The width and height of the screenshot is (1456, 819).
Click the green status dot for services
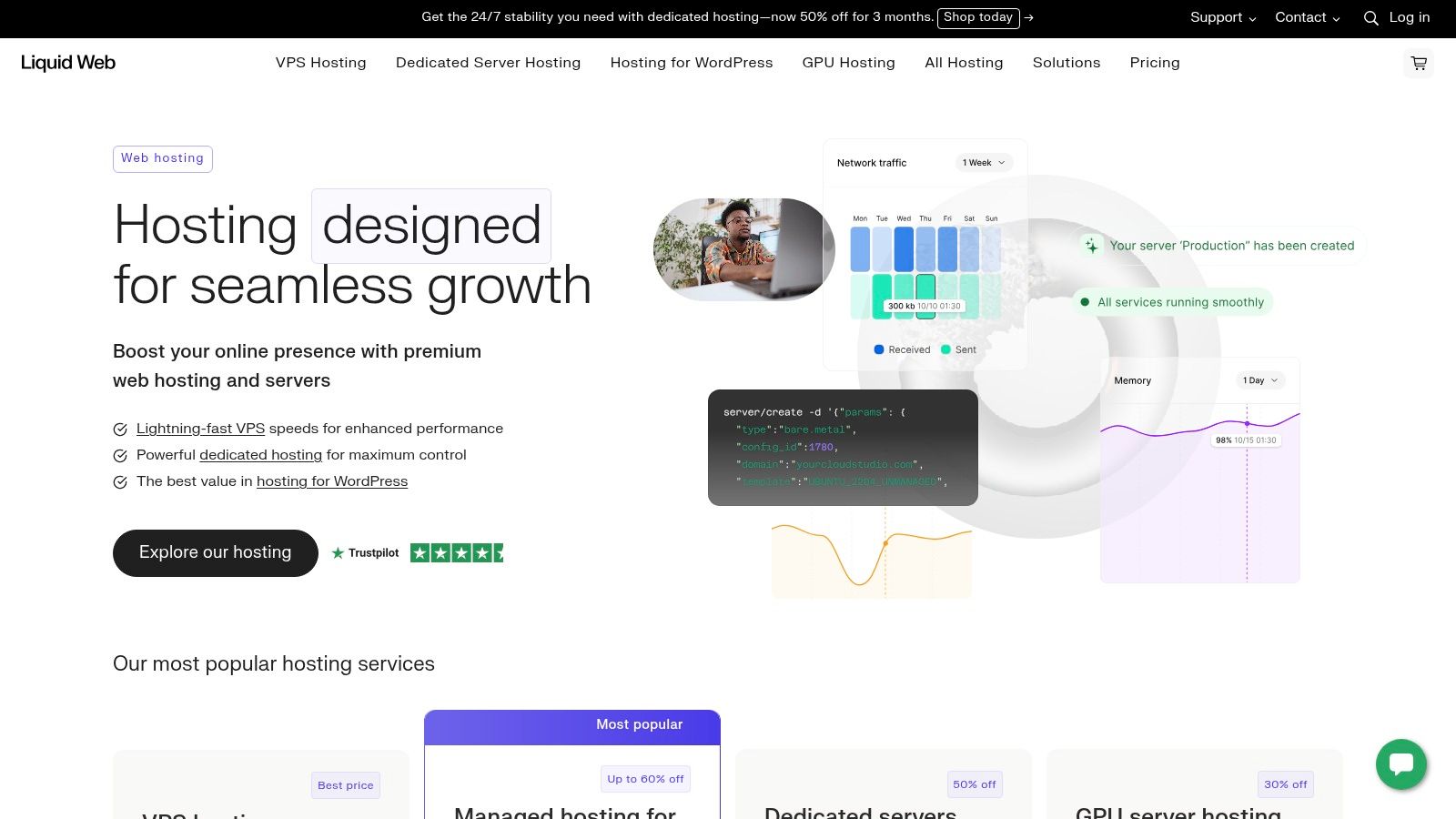(x=1085, y=302)
